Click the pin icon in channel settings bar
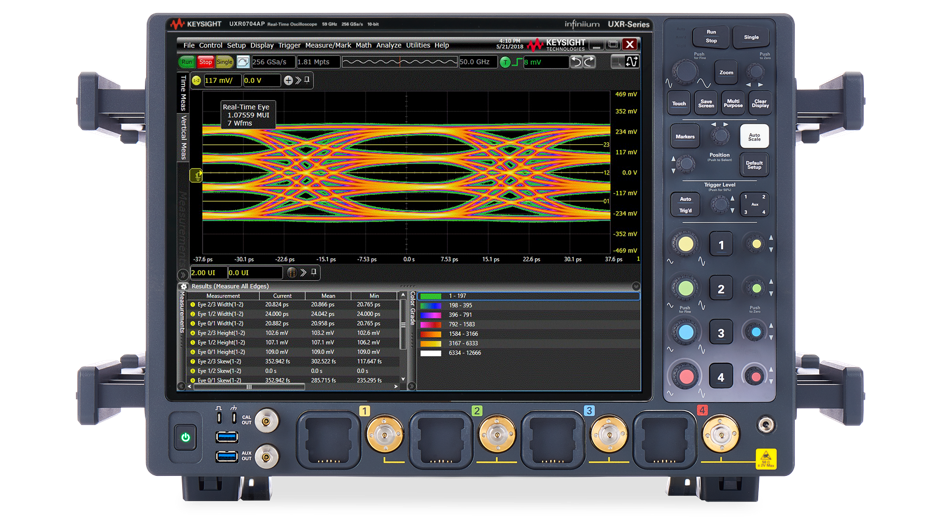934x525 pixels. (307, 80)
